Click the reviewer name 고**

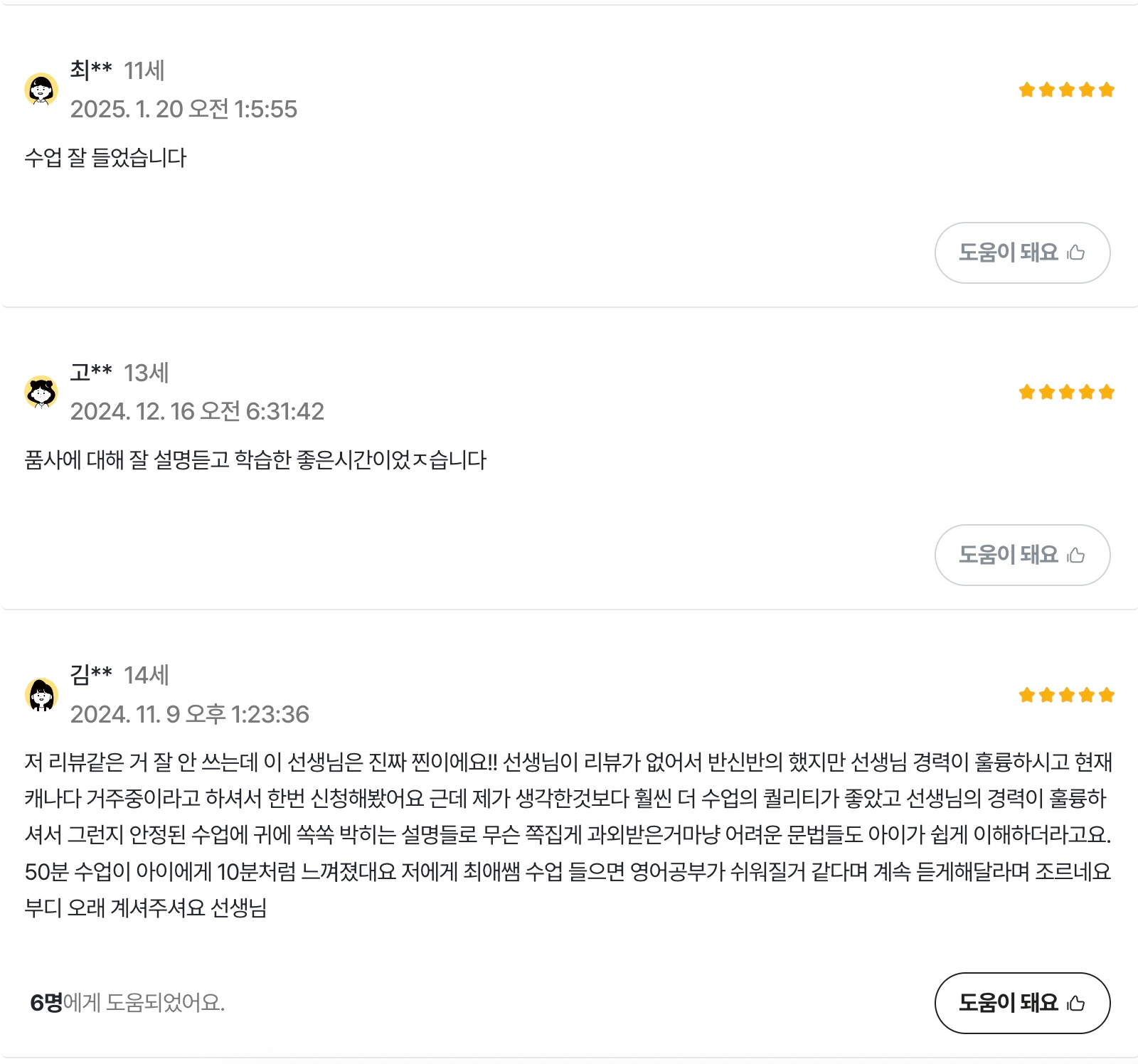point(91,372)
